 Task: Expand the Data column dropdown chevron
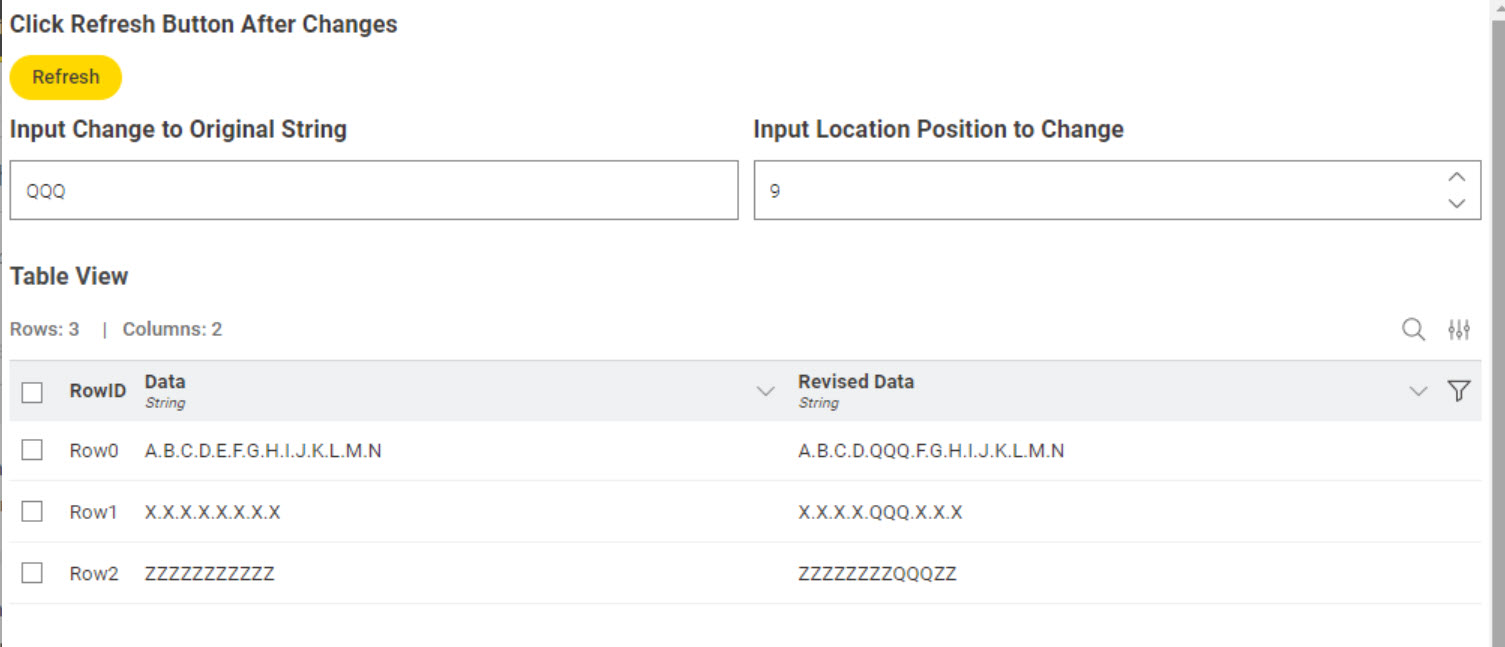(x=765, y=391)
